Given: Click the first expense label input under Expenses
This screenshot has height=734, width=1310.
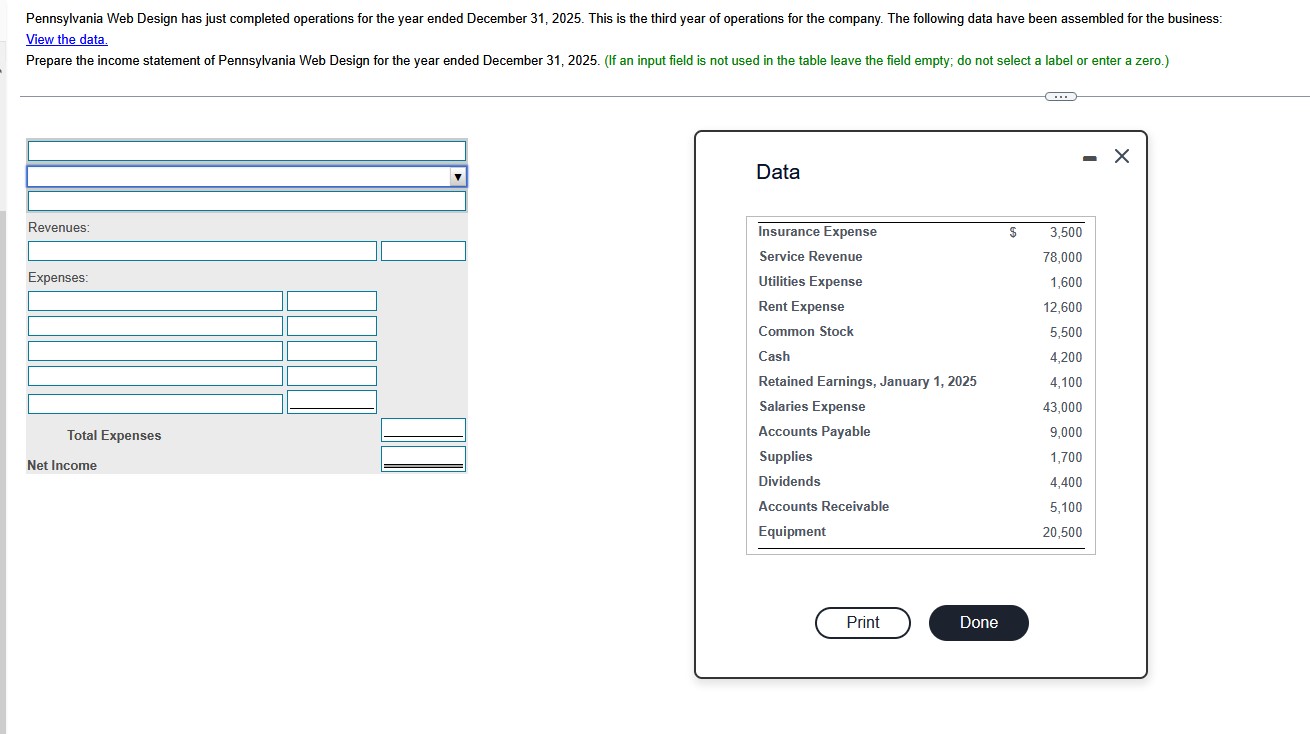Looking at the screenshot, I should (x=155, y=300).
